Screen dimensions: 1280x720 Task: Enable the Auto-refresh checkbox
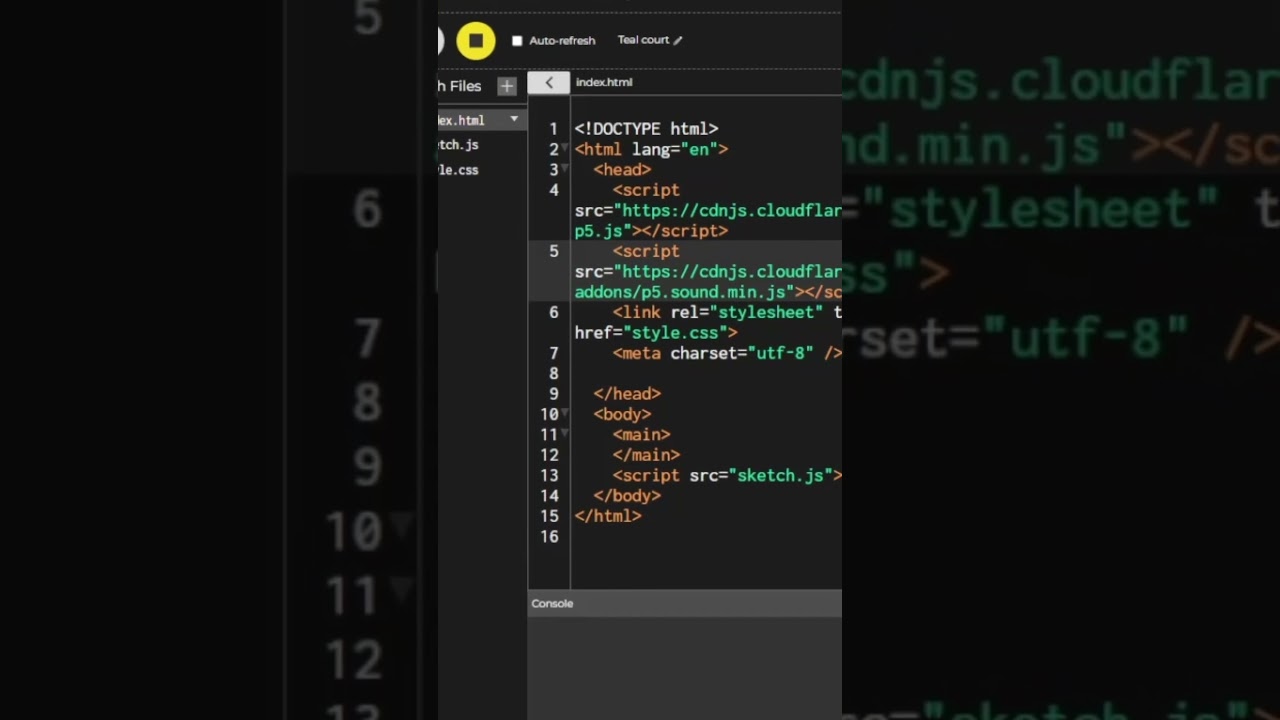517,41
